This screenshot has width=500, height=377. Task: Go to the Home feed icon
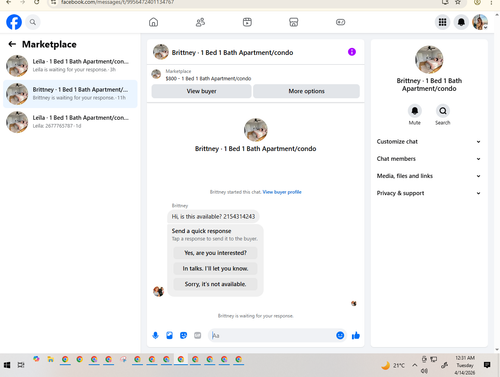(153, 22)
